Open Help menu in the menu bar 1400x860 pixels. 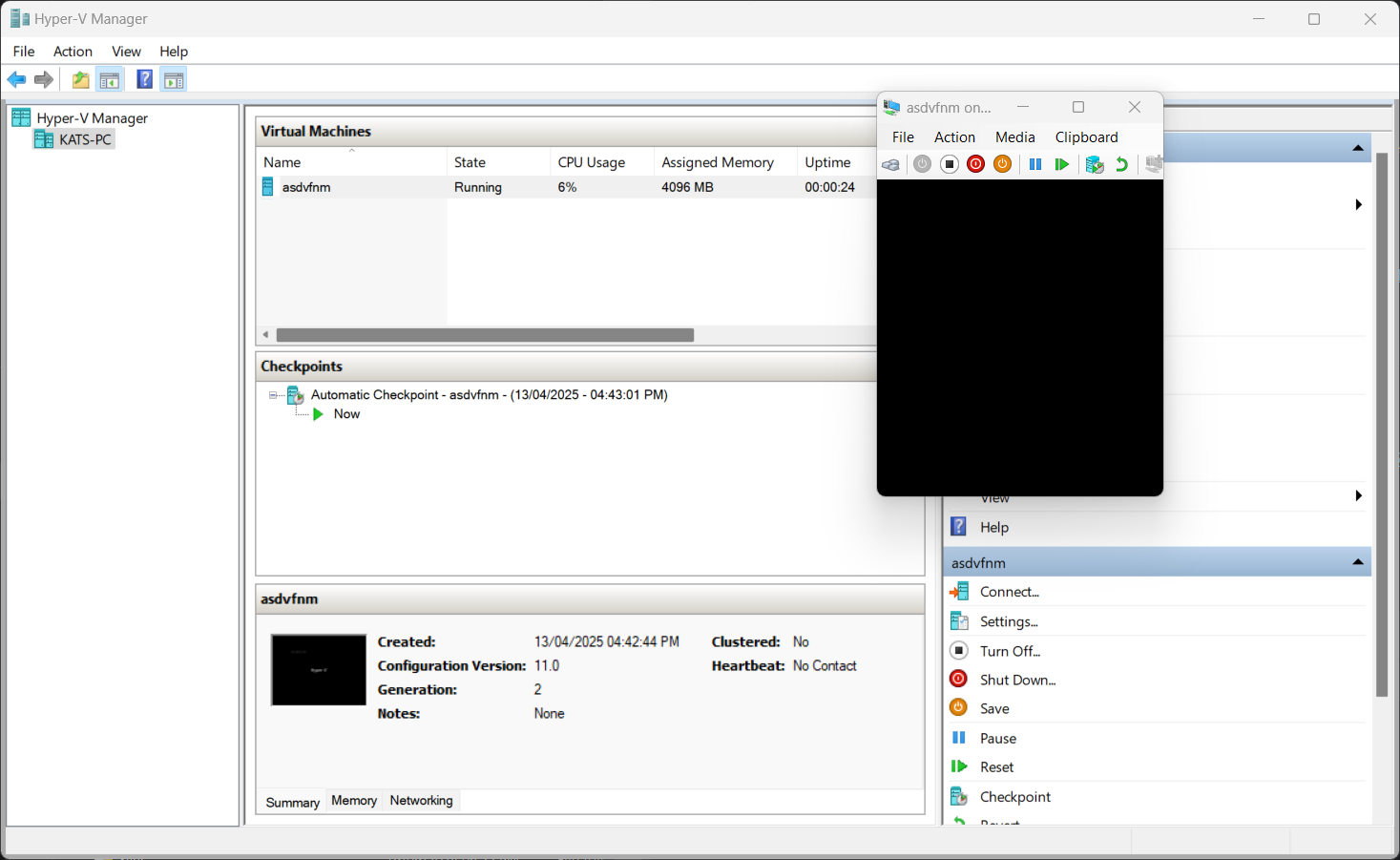174,52
